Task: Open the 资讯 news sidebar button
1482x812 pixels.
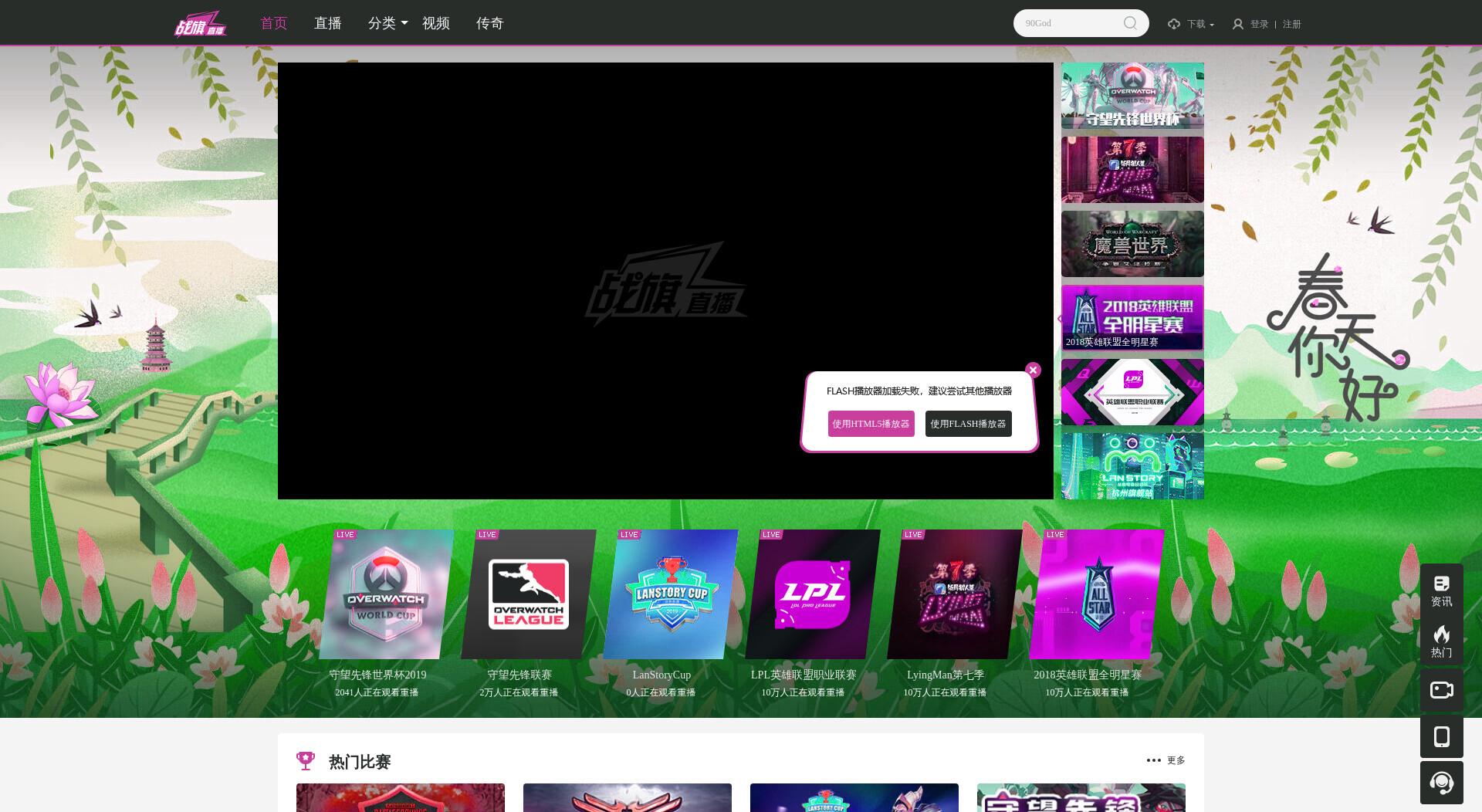Action: 1441,590
